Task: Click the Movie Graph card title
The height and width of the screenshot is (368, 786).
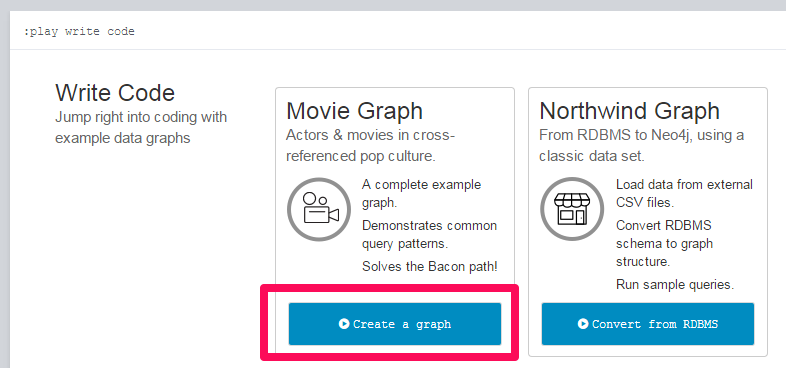Action: 354,111
